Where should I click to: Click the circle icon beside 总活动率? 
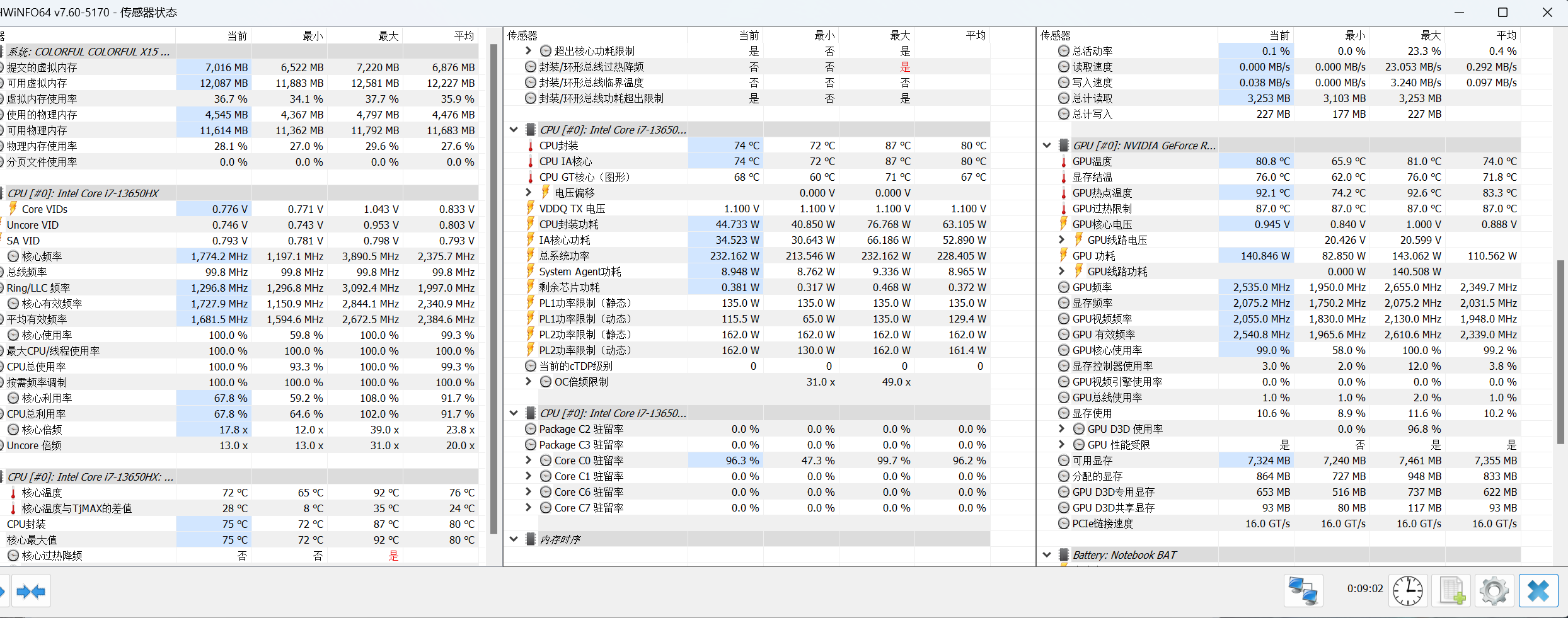(1064, 51)
